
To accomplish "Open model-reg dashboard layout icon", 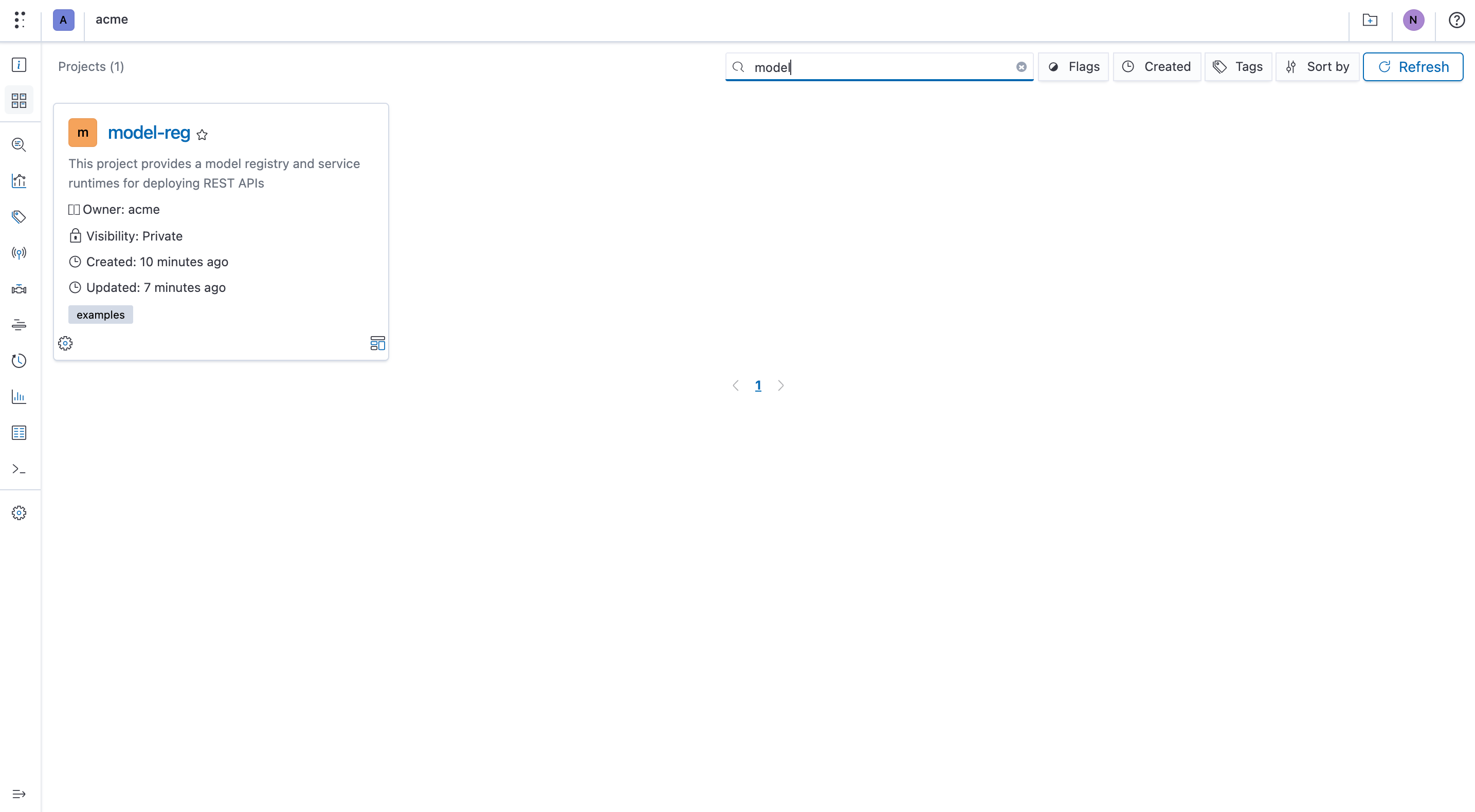I will click(377, 343).
